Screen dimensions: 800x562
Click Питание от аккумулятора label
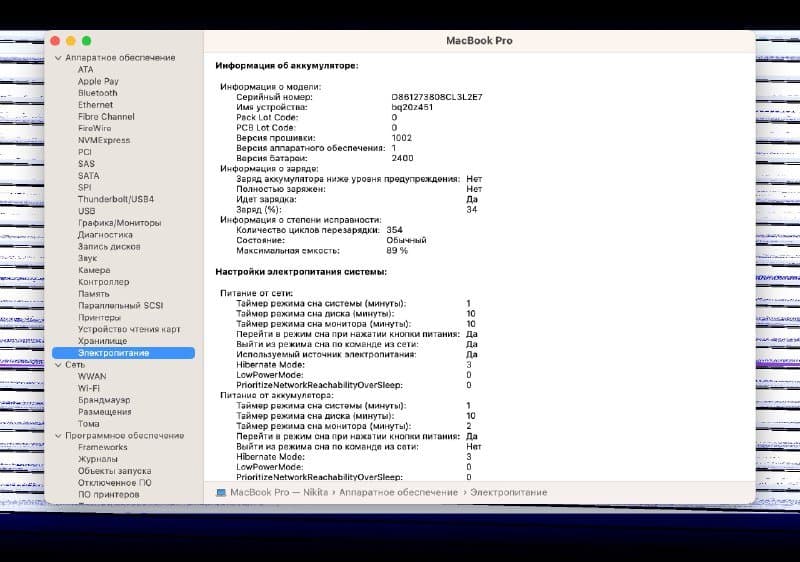pos(277,395)
